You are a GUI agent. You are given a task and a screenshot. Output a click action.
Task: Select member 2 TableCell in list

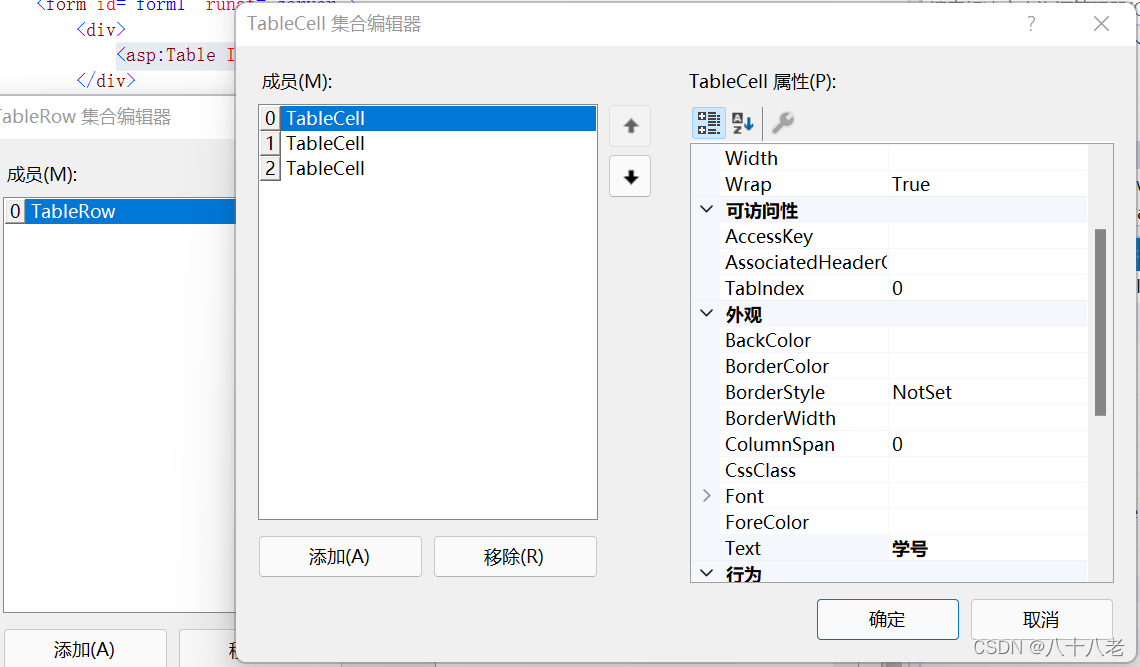click(x=428, y=168)
